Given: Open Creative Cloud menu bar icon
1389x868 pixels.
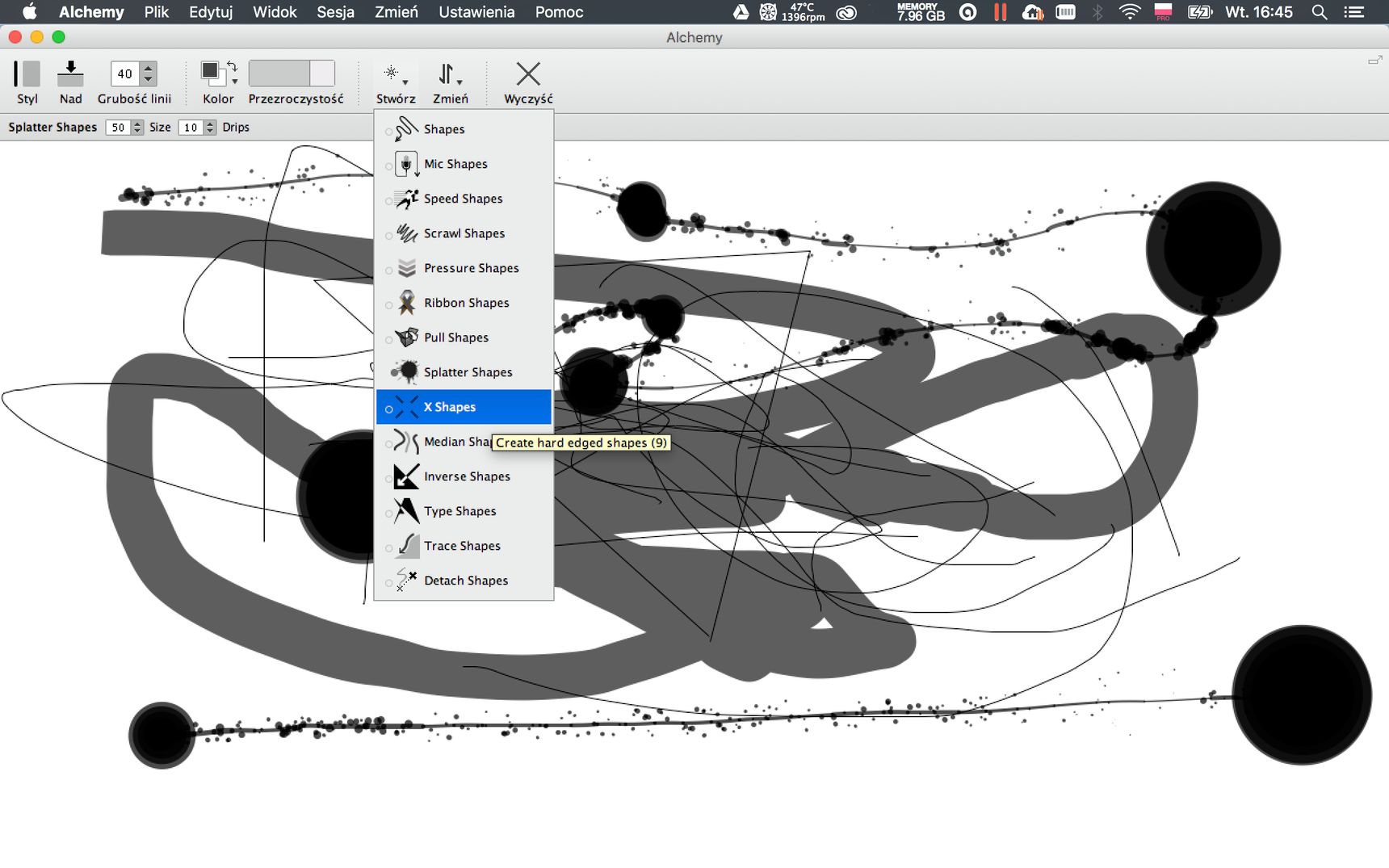Looking at the screenshot, I should coord(846,12).
